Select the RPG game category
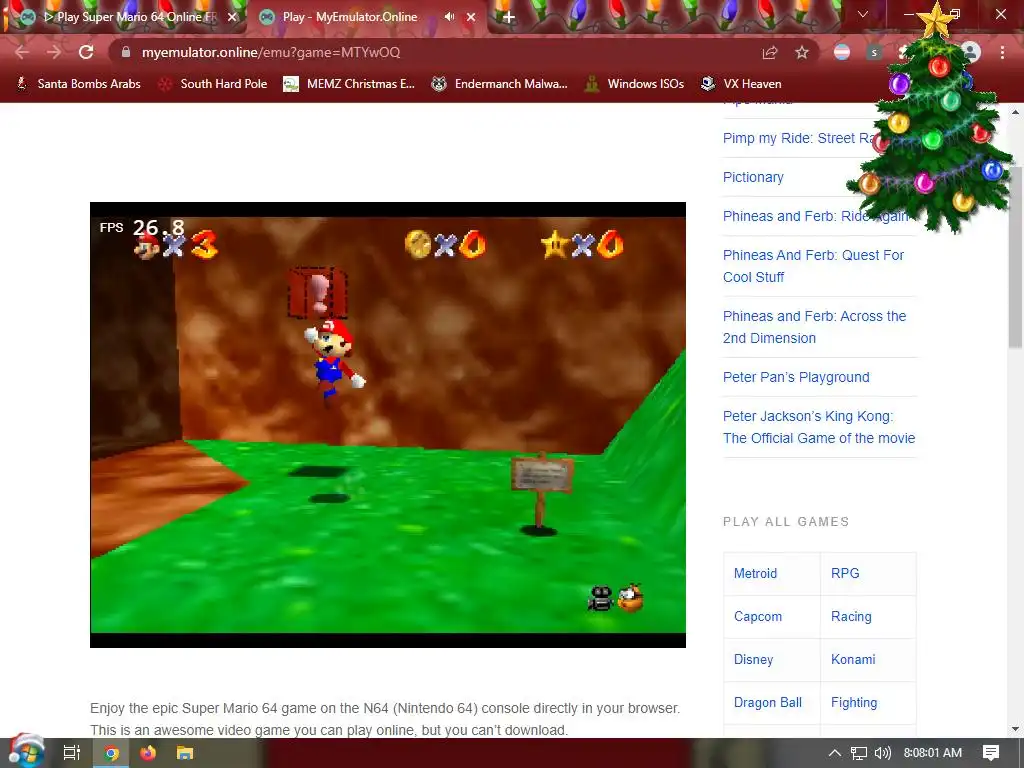 click(845, 573)
